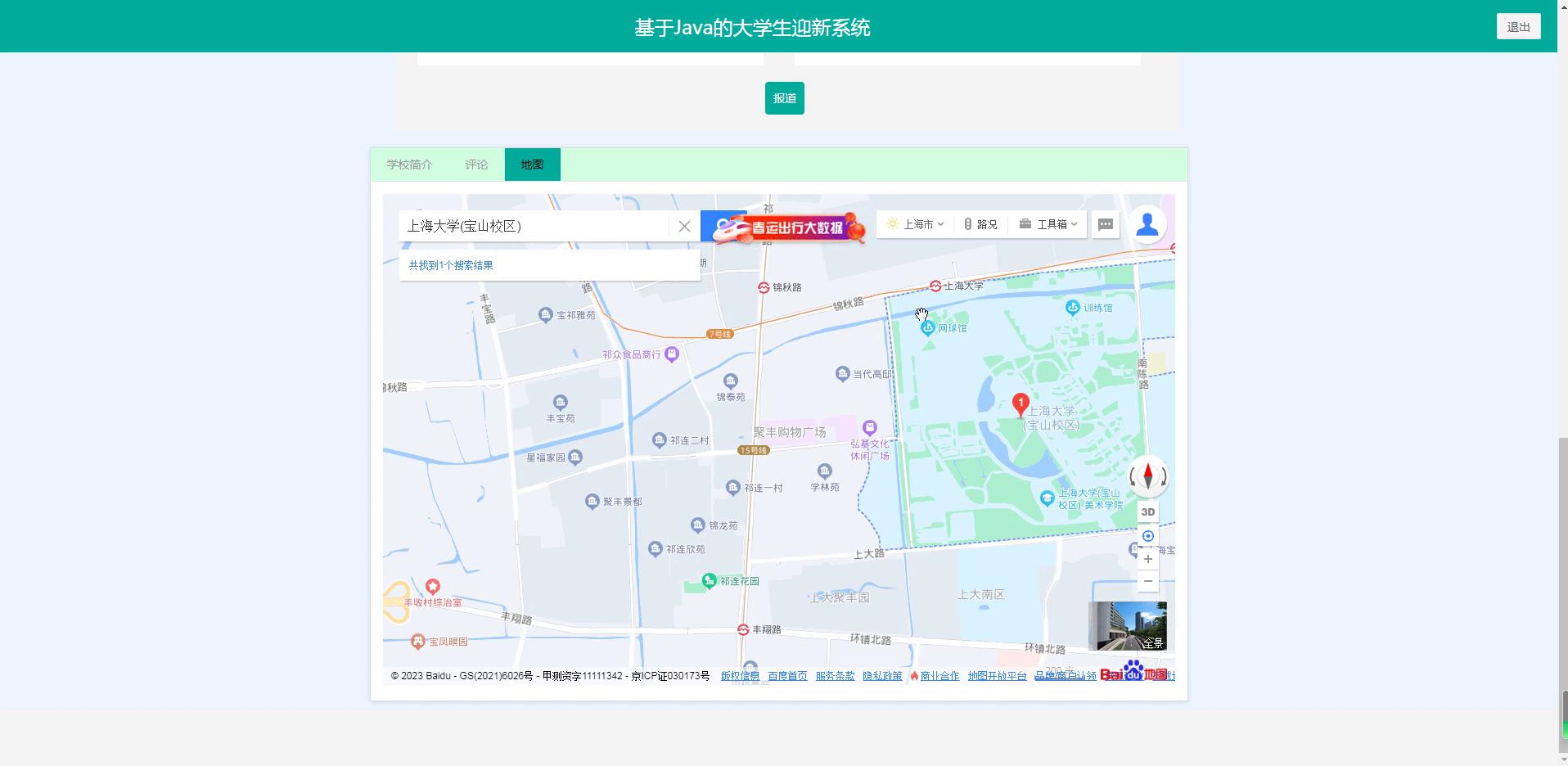Click the 祁众食品商行 shop marker
The height and width of the screenshot is (766, 1568).
[x=672, y=354]
